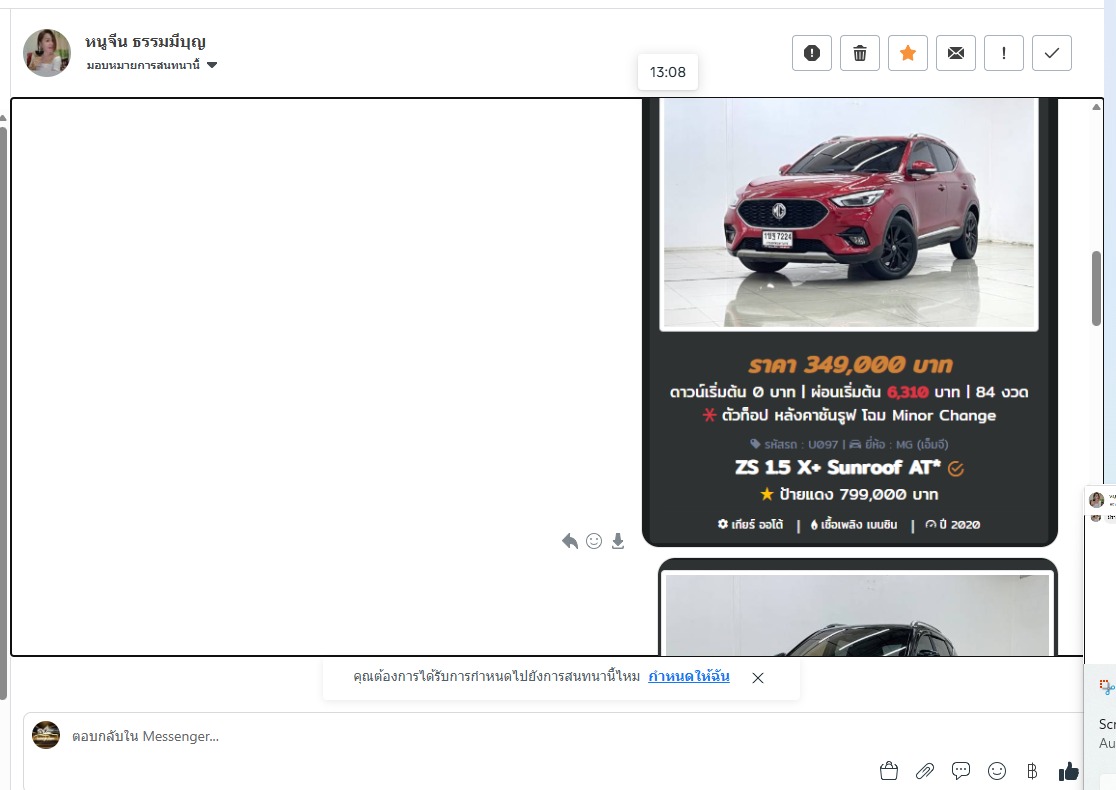Mark conversation as spam using the exclamation-circle icon

pos(811,53)
